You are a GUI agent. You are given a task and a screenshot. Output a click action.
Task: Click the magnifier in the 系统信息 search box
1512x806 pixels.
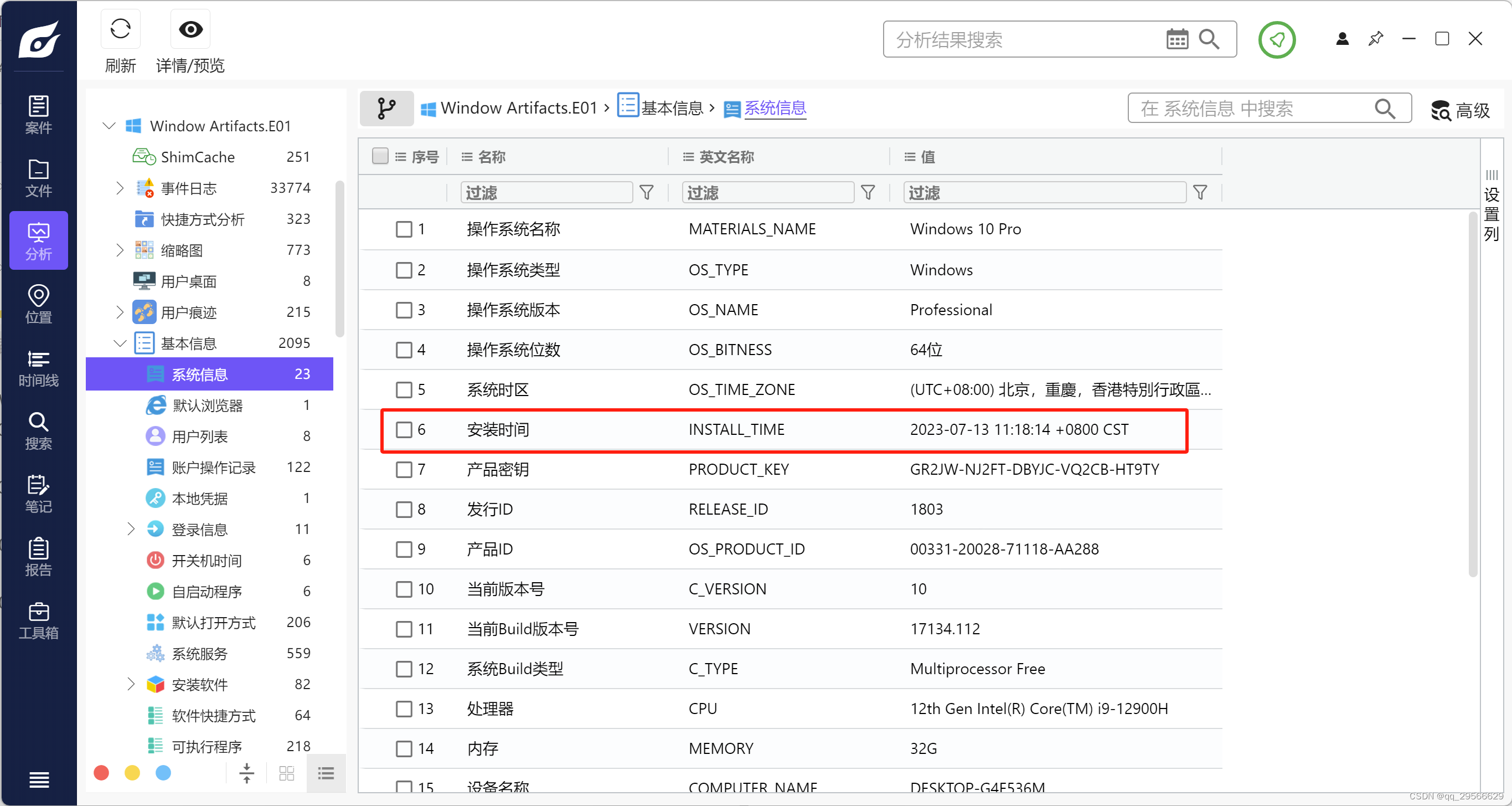click(x=1385, y=109)
